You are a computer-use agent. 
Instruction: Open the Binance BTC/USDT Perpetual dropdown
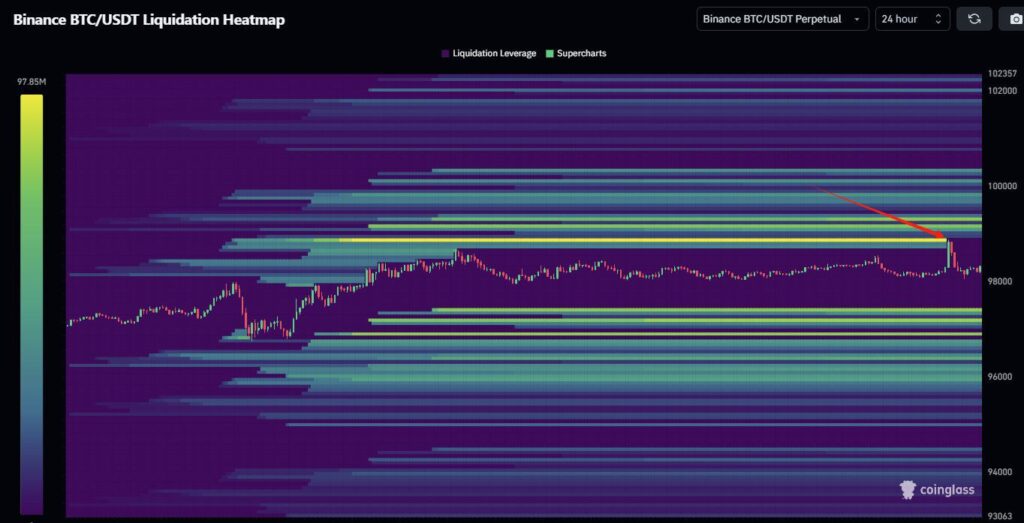coord(782,19)
